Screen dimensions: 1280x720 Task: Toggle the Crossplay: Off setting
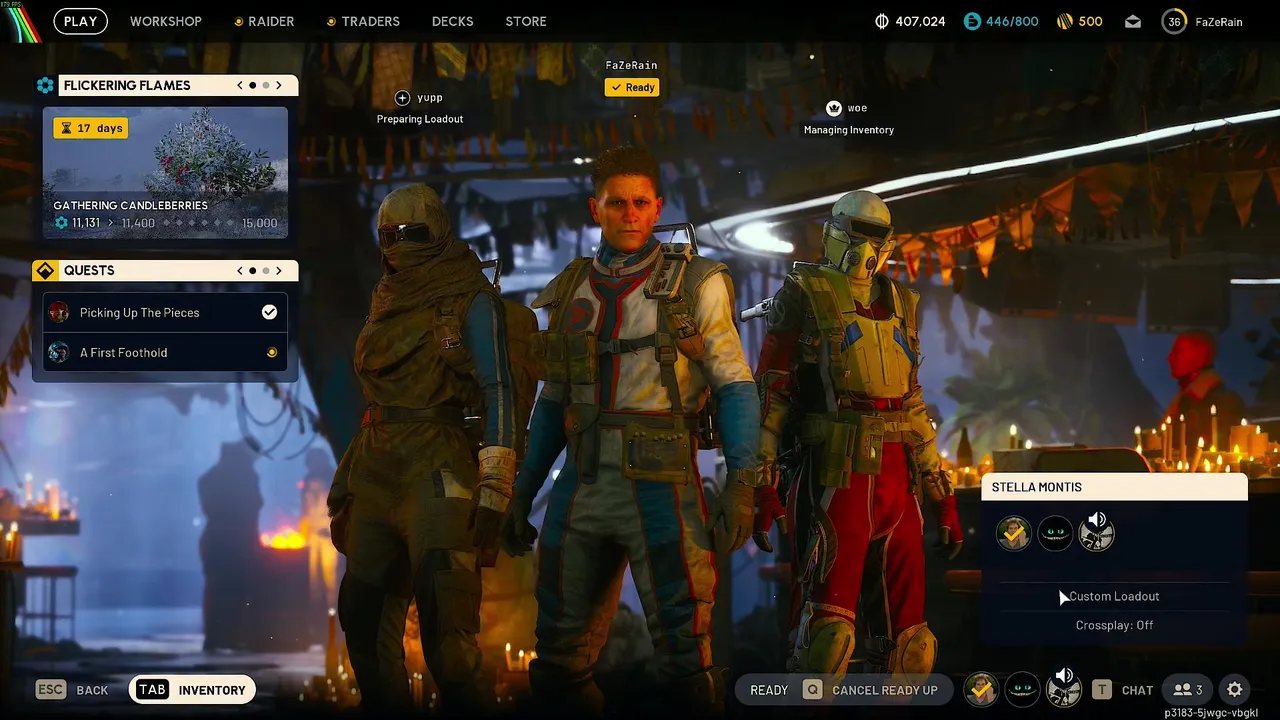point(1114,625)
